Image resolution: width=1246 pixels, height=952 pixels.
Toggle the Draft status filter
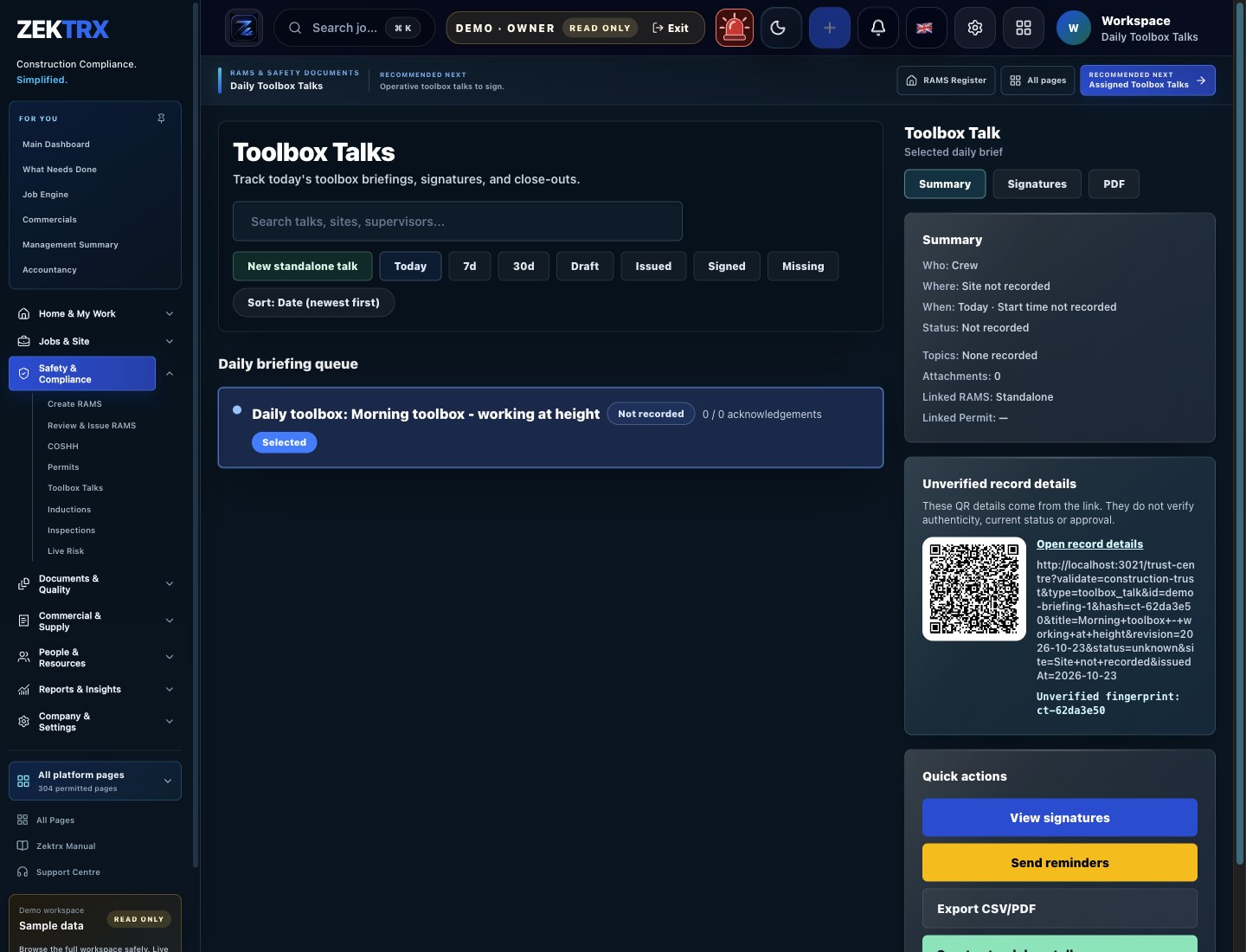pos(585,267)
